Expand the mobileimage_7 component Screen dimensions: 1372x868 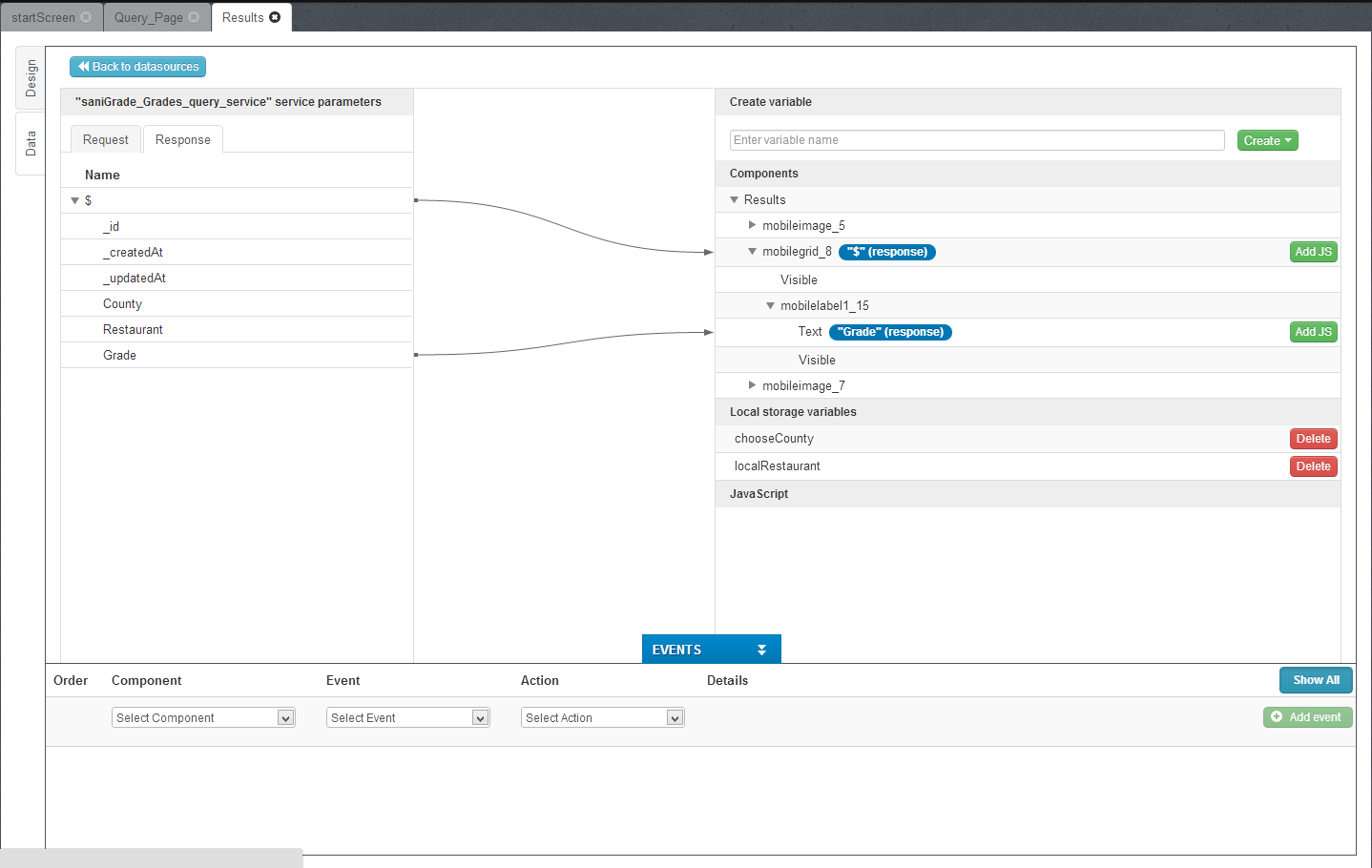[x=752, y=385]
